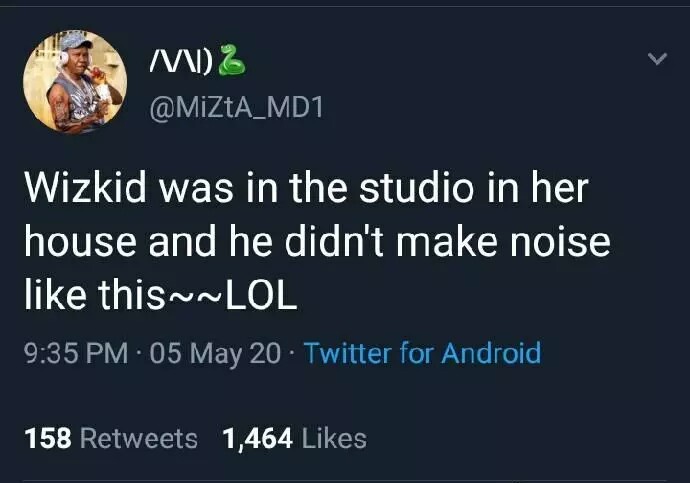Image resolution: width=690 pixels, height=483 pixels.
Task: Click the word Wizkid in the tweet
Action: tap(84, 189)
